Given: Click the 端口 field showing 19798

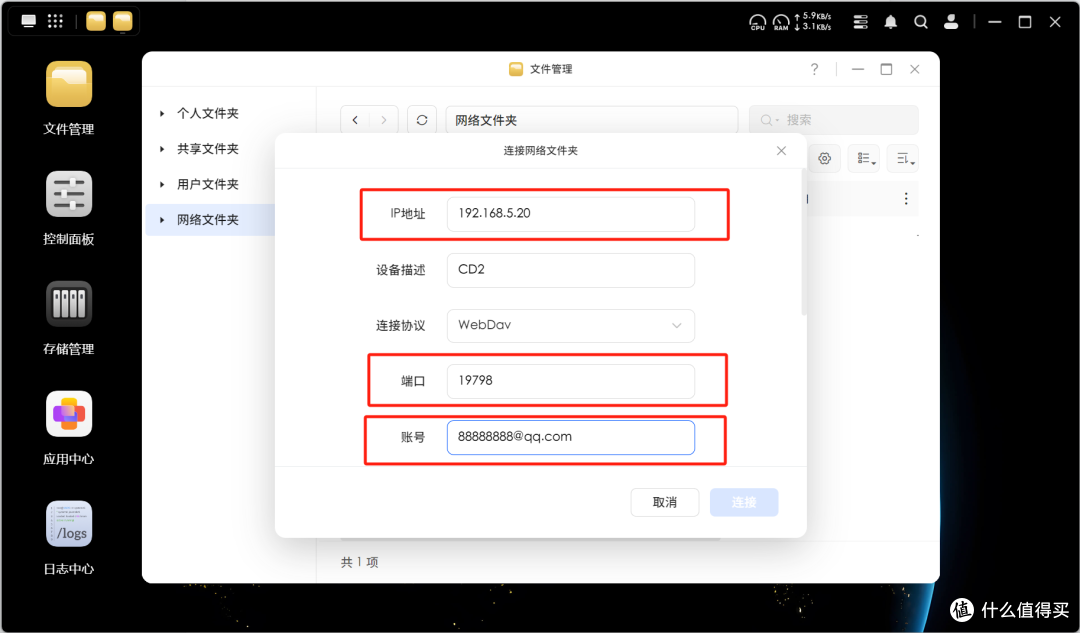Looking at the screenshot, I should 571,381.
